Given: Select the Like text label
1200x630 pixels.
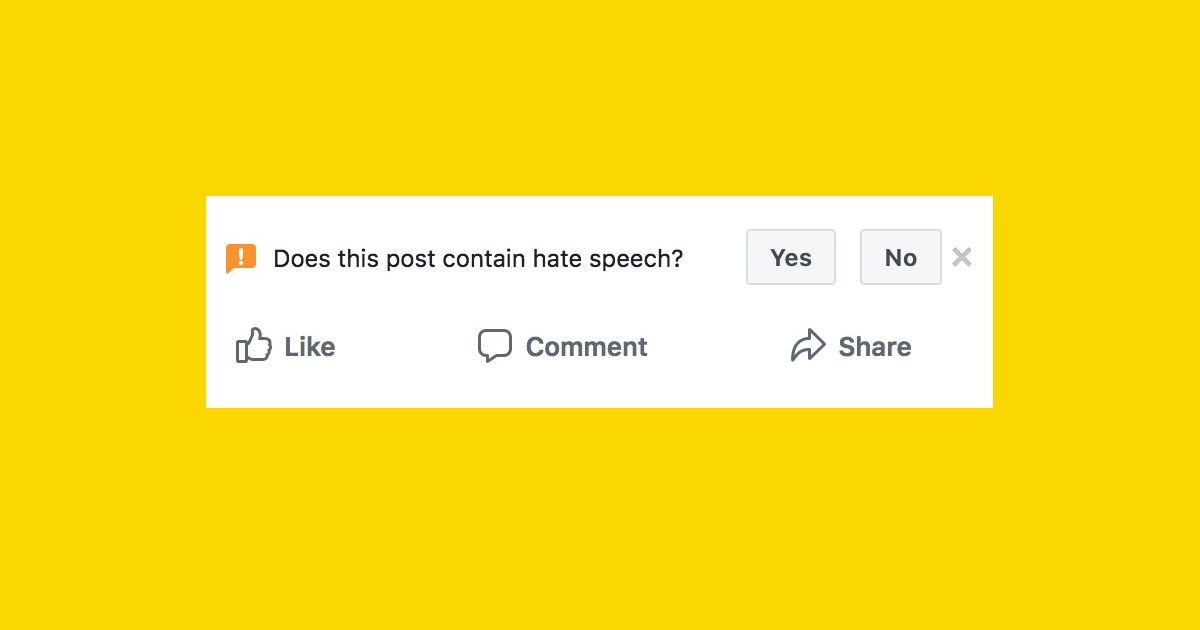Looking at the screenshot, I should (x=310, y=347).
